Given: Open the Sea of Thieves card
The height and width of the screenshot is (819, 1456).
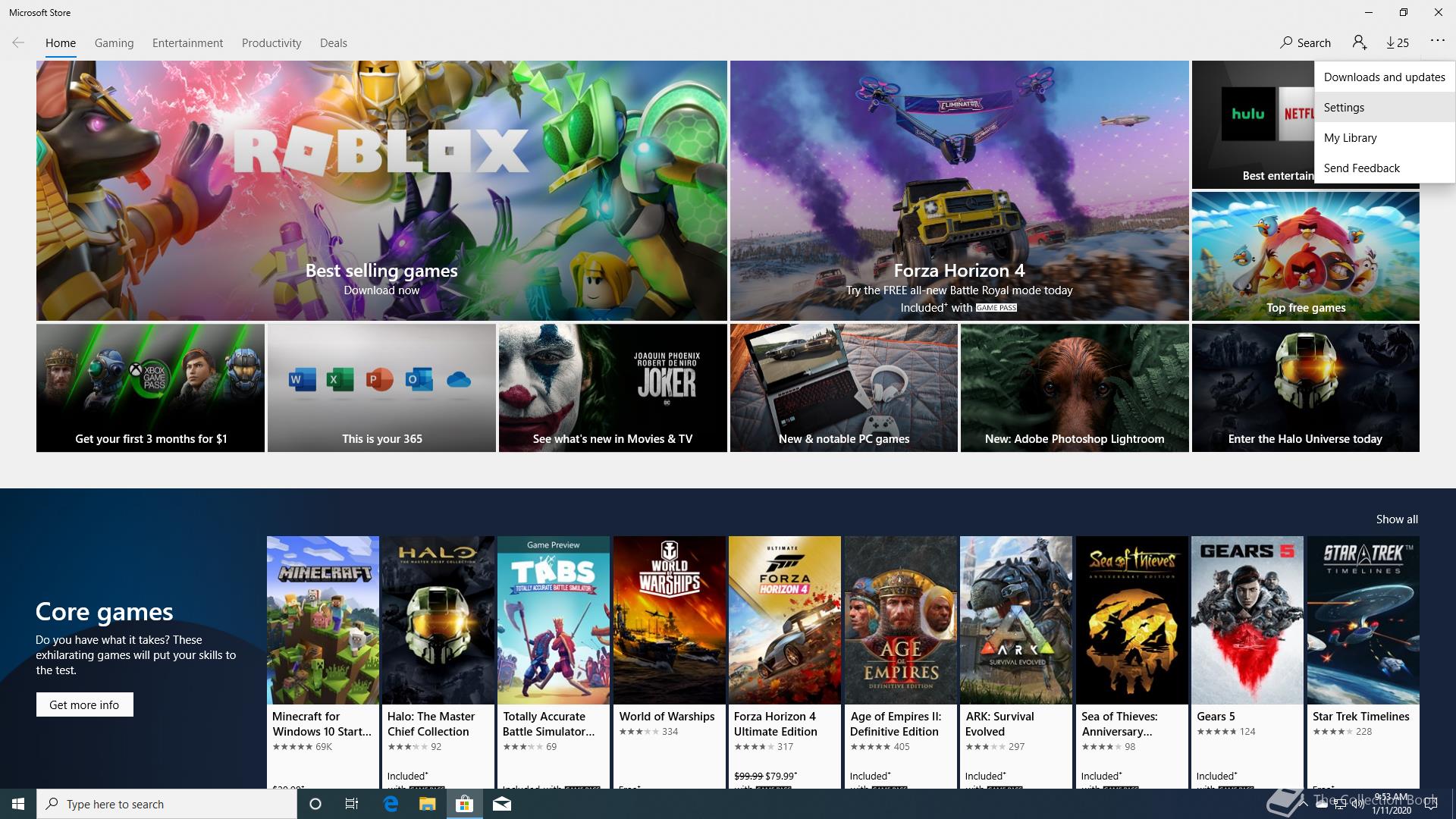Looking at the screenshot, I should pyautogui.click(x=1132, y=662).
